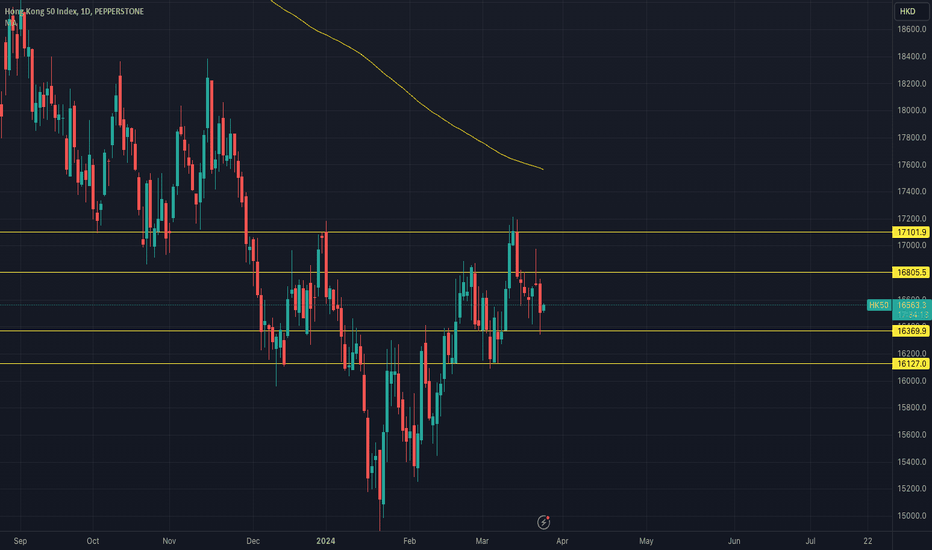Click the Sep label on the time axis
Viewport: 932px width, 550px height.
(20, 541)
